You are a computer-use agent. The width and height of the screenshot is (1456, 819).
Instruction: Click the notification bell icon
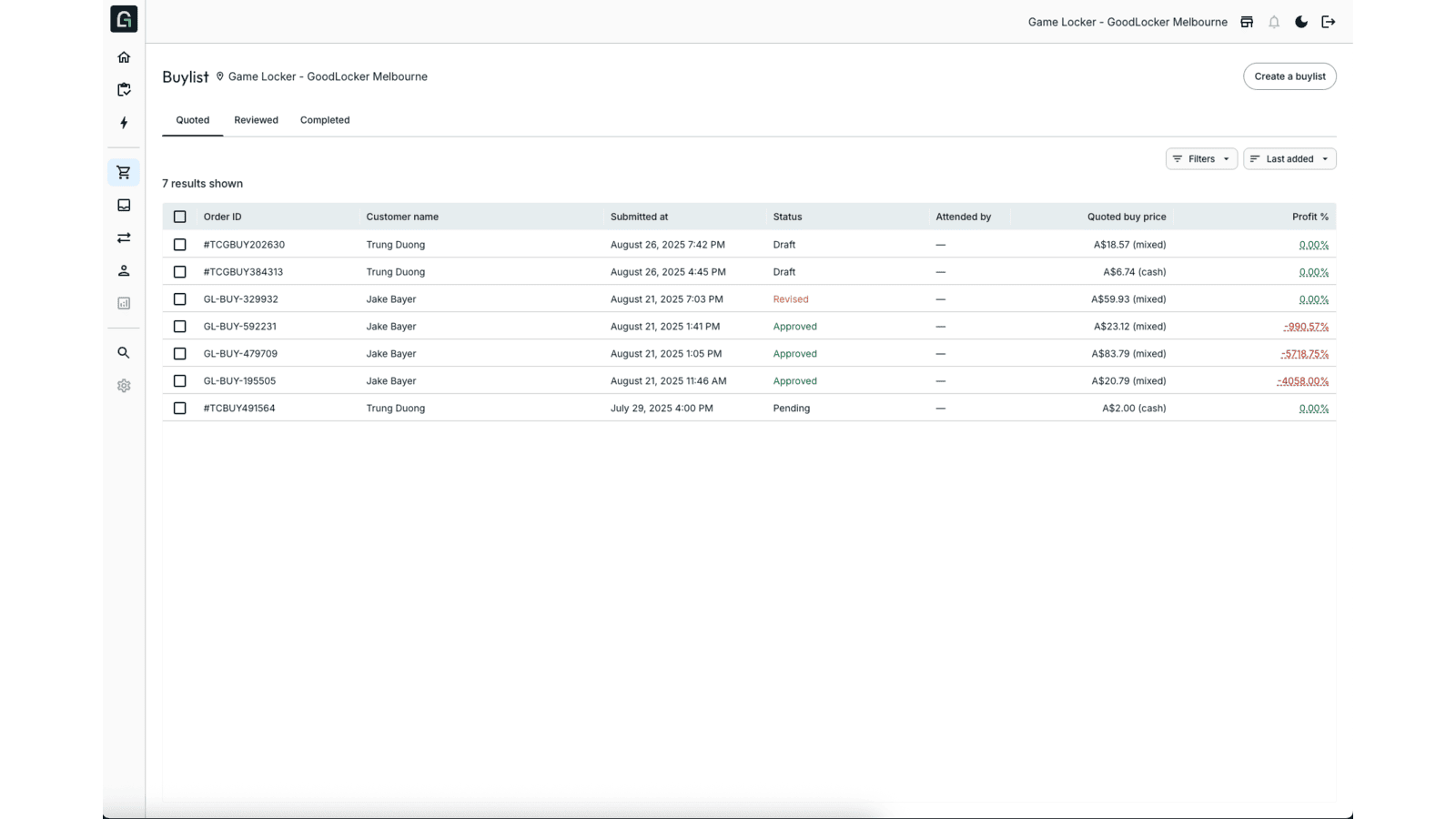click(1274, 22)
